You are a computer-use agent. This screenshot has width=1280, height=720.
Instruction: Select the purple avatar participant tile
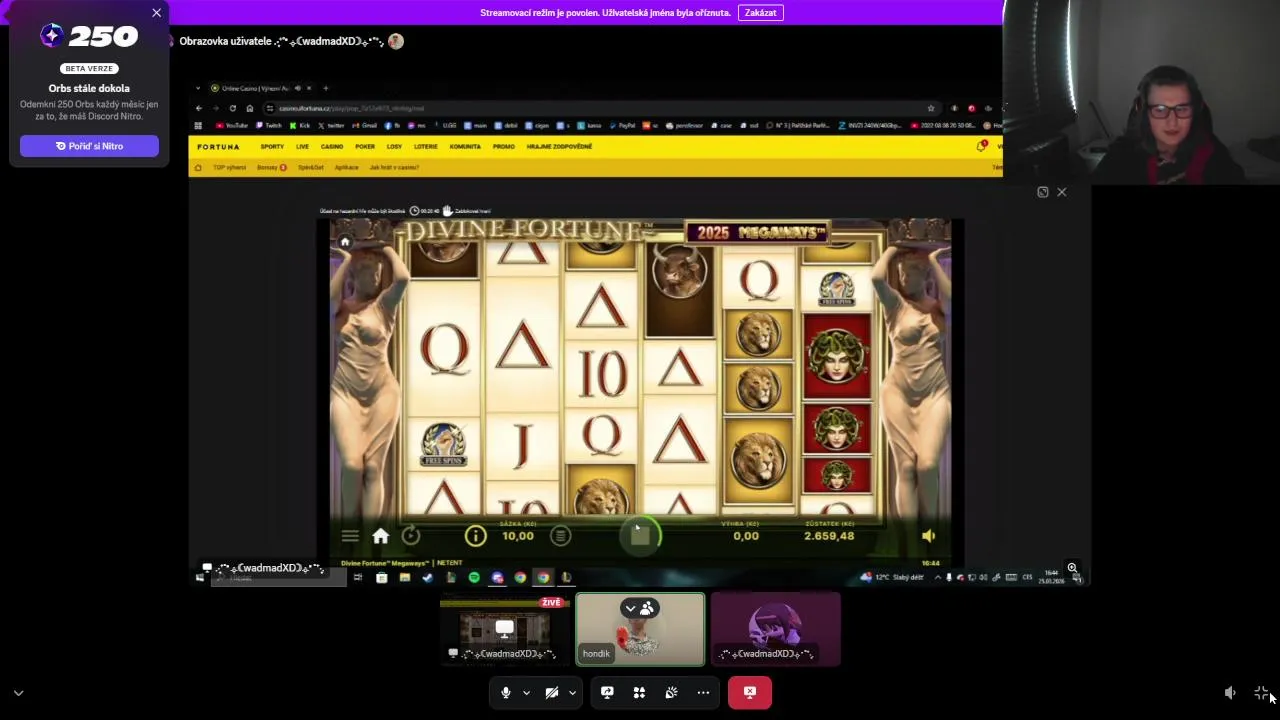pyautogui.click(x=776, y=629)
